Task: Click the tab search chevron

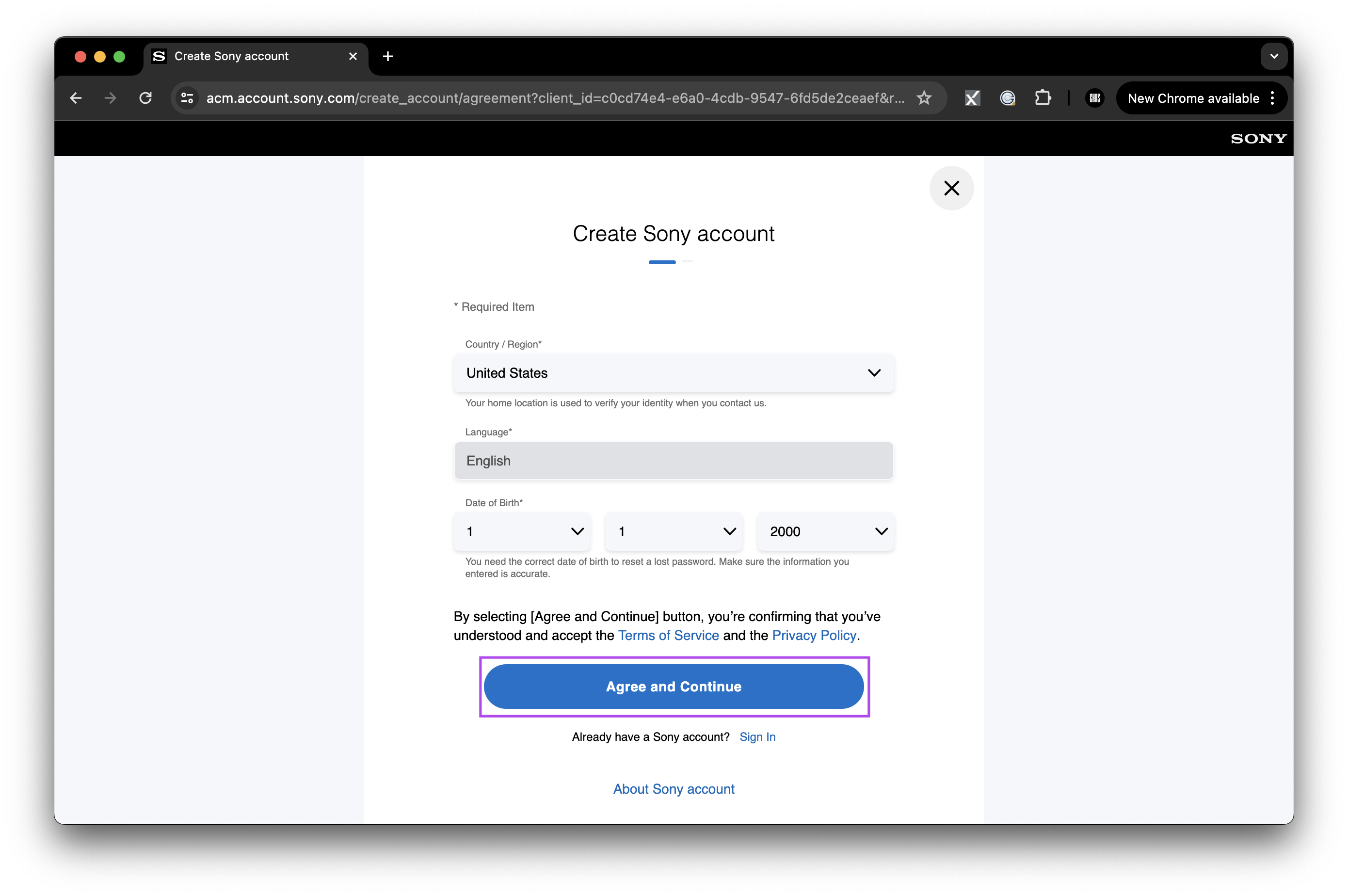Action: point(1273,56)
